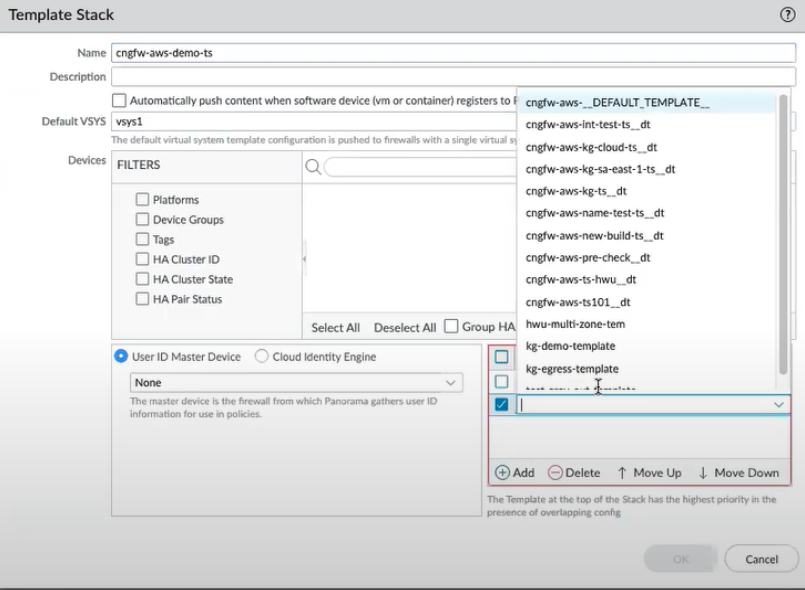The image size is (805, 590).
Task: Click Select All devices
Action: pyautogui.click(x=335, y=328)
